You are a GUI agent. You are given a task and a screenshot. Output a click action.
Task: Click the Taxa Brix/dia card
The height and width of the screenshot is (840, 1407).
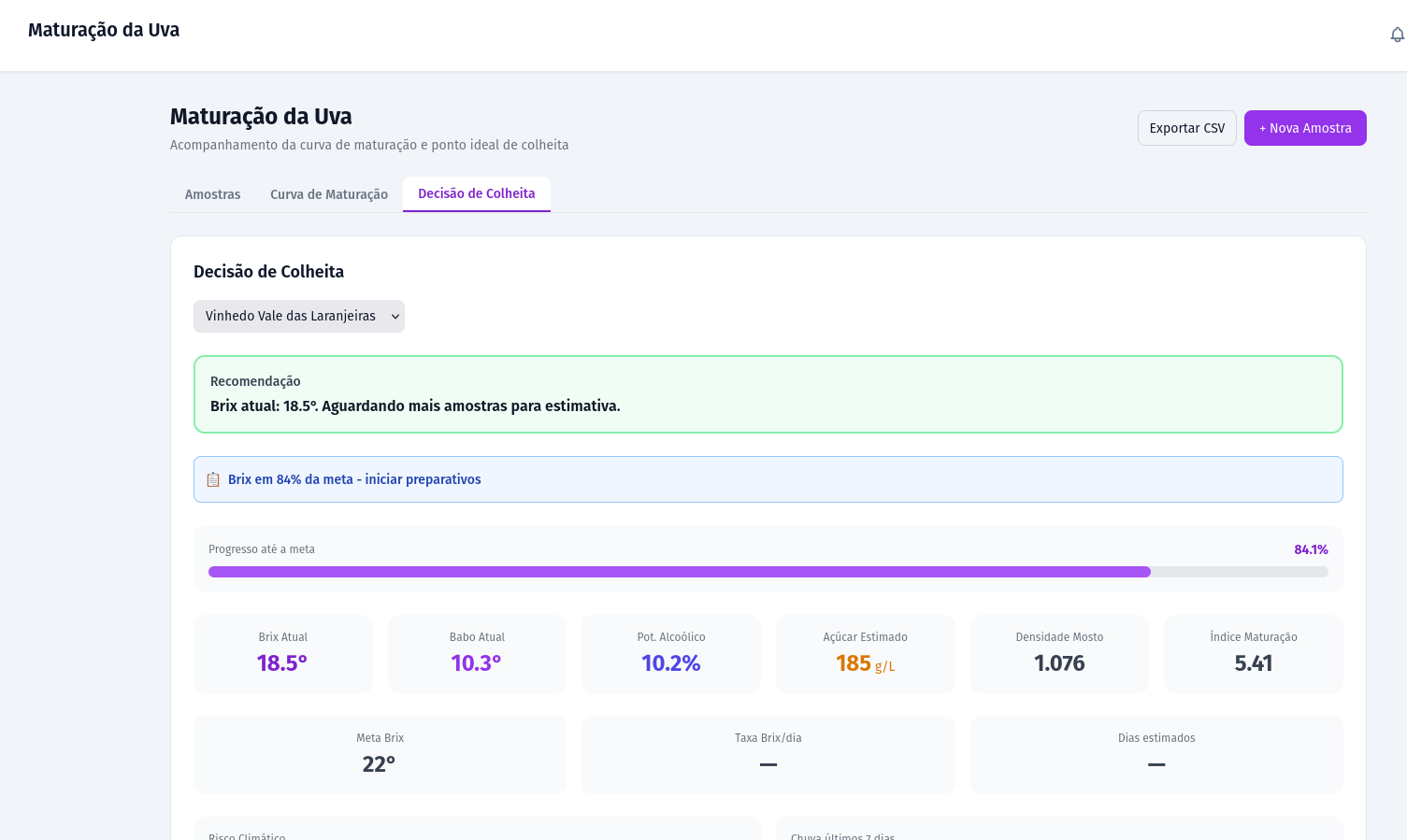coord(768,754)
